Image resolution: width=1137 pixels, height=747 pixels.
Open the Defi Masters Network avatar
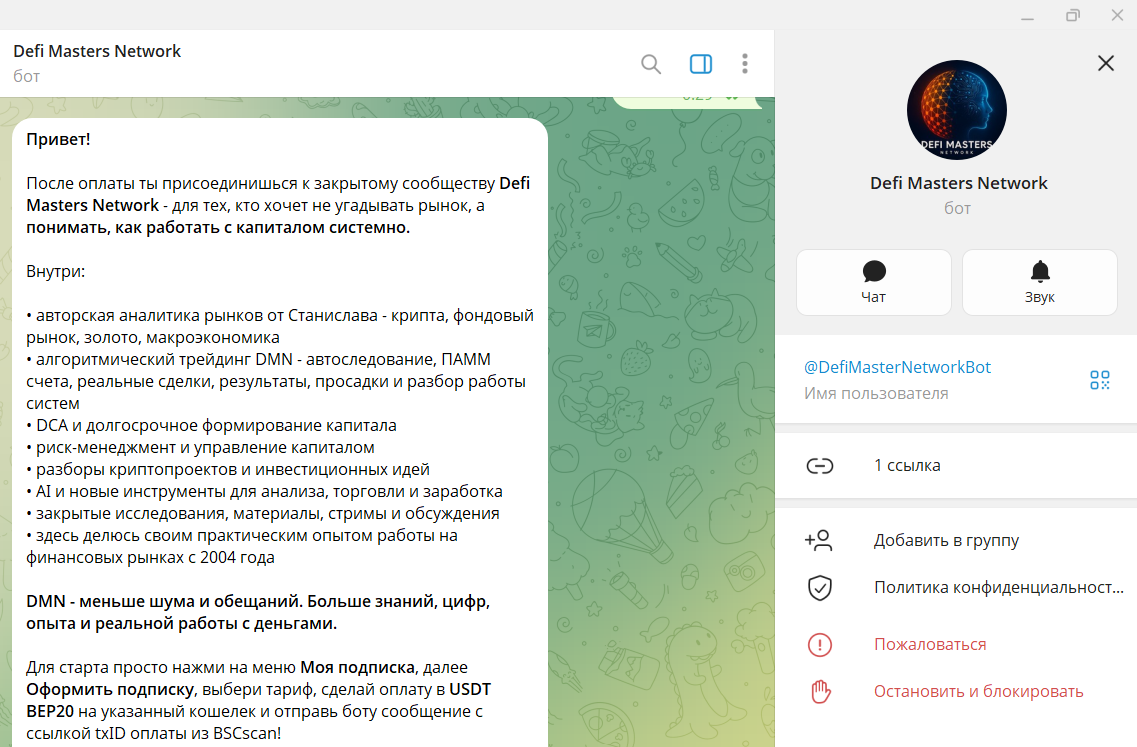pyautogui.click(x=956, y=110)
